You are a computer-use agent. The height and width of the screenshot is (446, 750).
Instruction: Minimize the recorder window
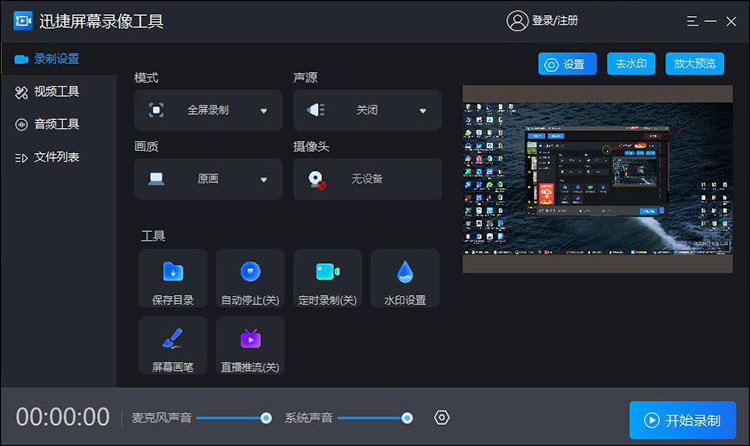711,21
